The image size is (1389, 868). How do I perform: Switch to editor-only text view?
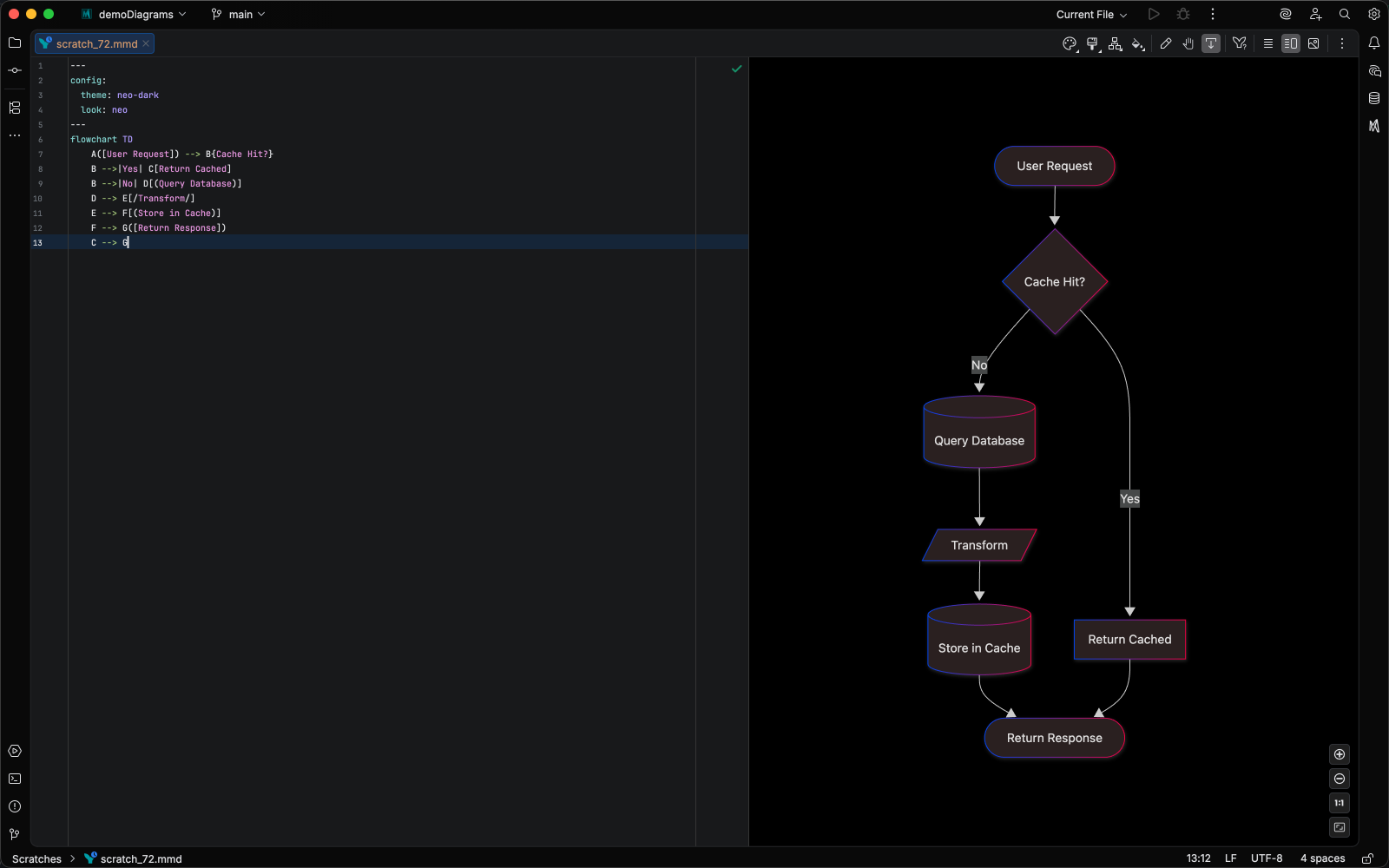click(1268, 43)
